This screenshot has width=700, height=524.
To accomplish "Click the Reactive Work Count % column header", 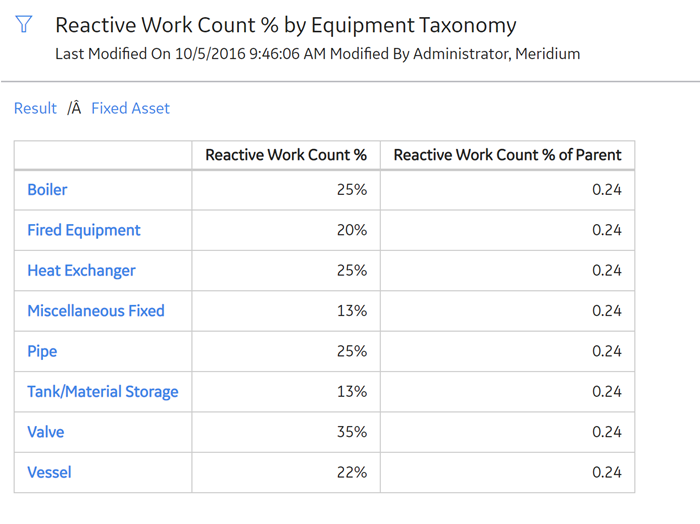I will 286,155.
